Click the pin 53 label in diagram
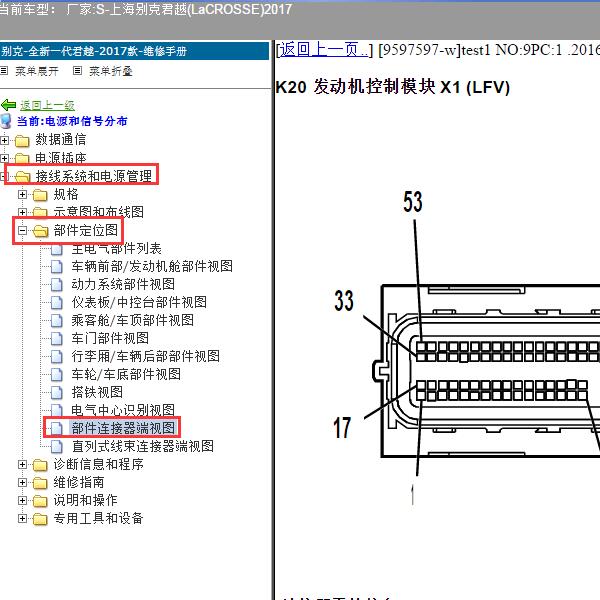The height and width of the screenshot is (600, 600). tap(413, 202)
